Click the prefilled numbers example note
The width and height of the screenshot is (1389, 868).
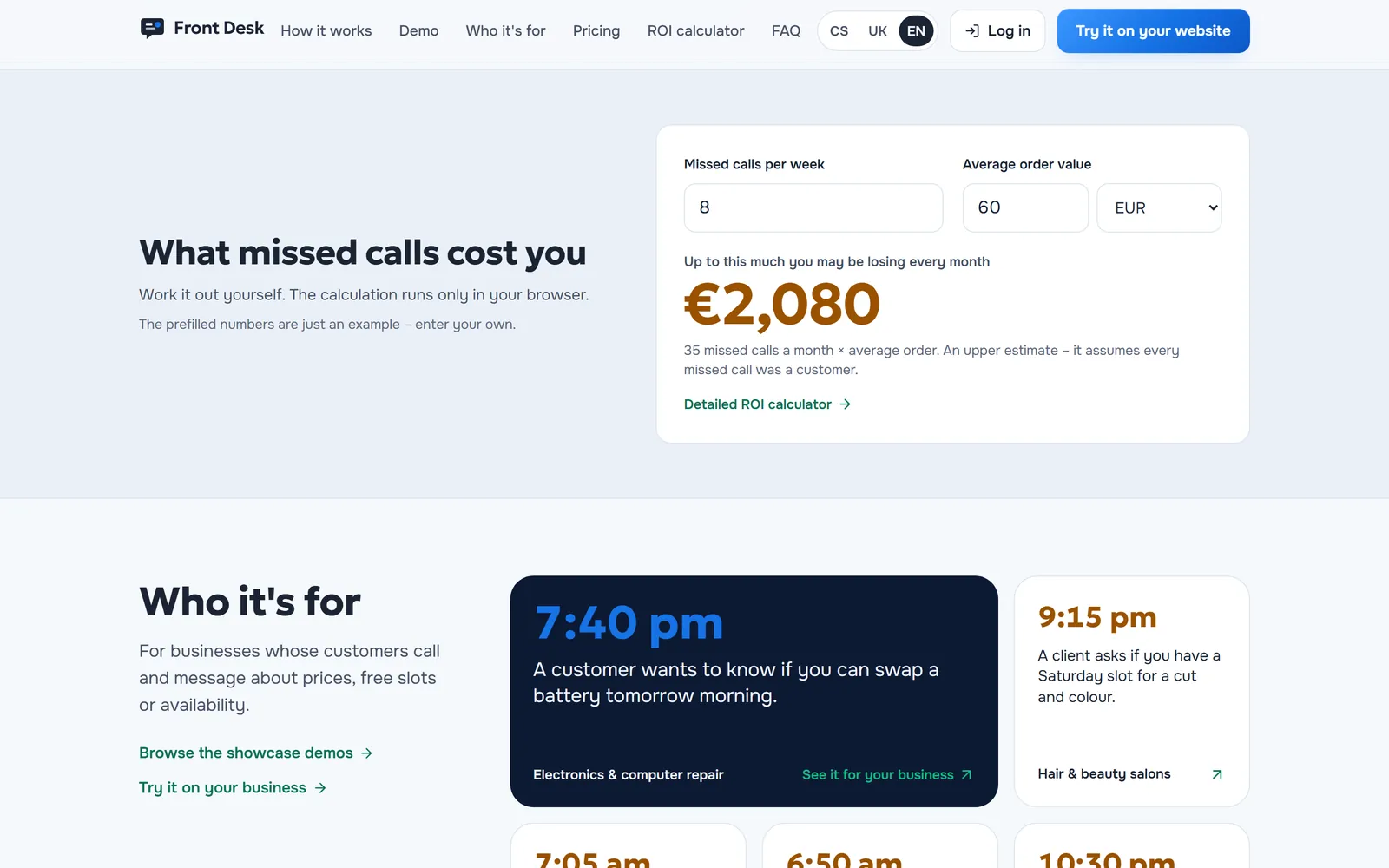pos(327,325)
